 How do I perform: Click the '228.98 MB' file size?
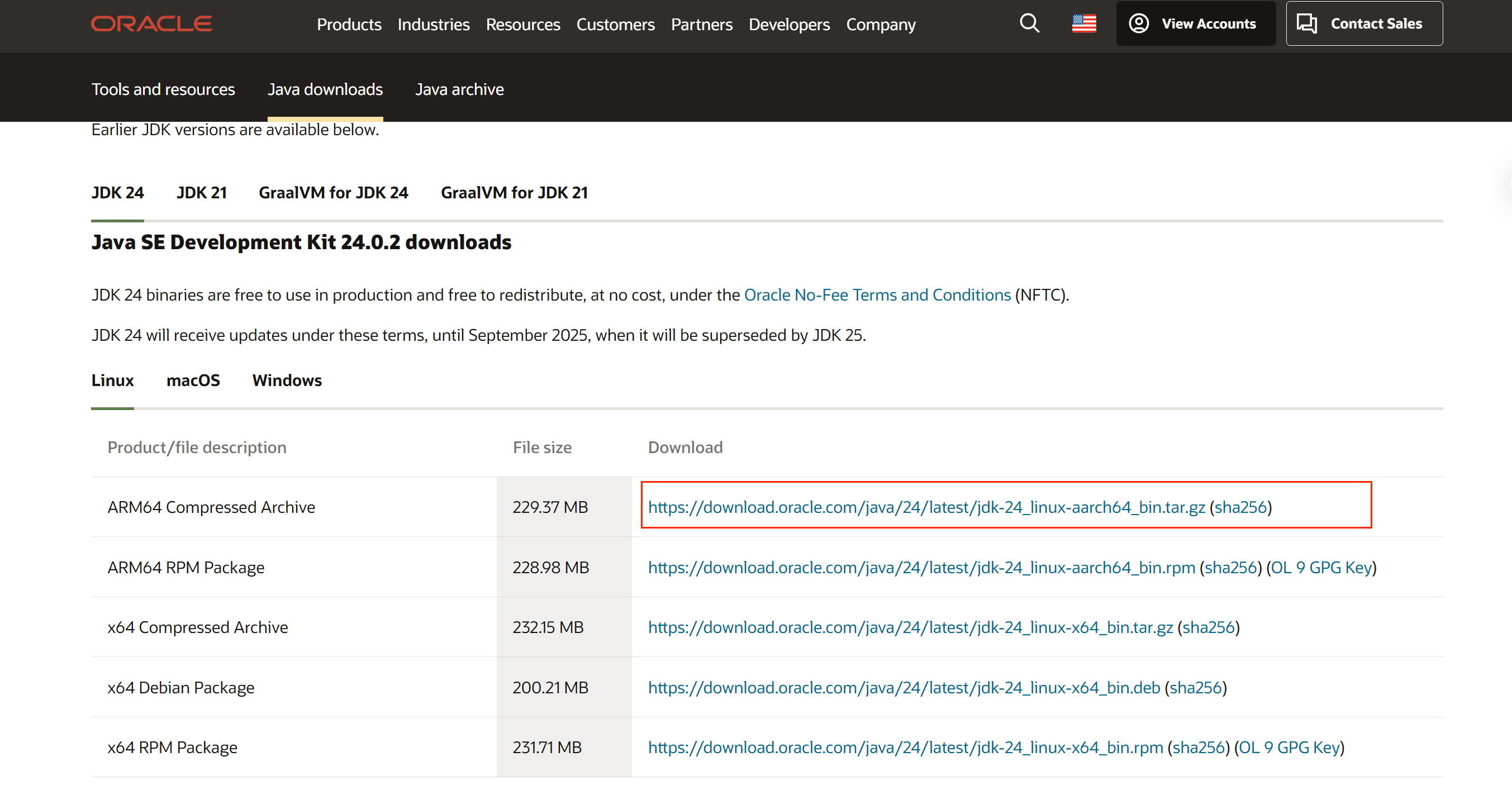tap(550, 568)
